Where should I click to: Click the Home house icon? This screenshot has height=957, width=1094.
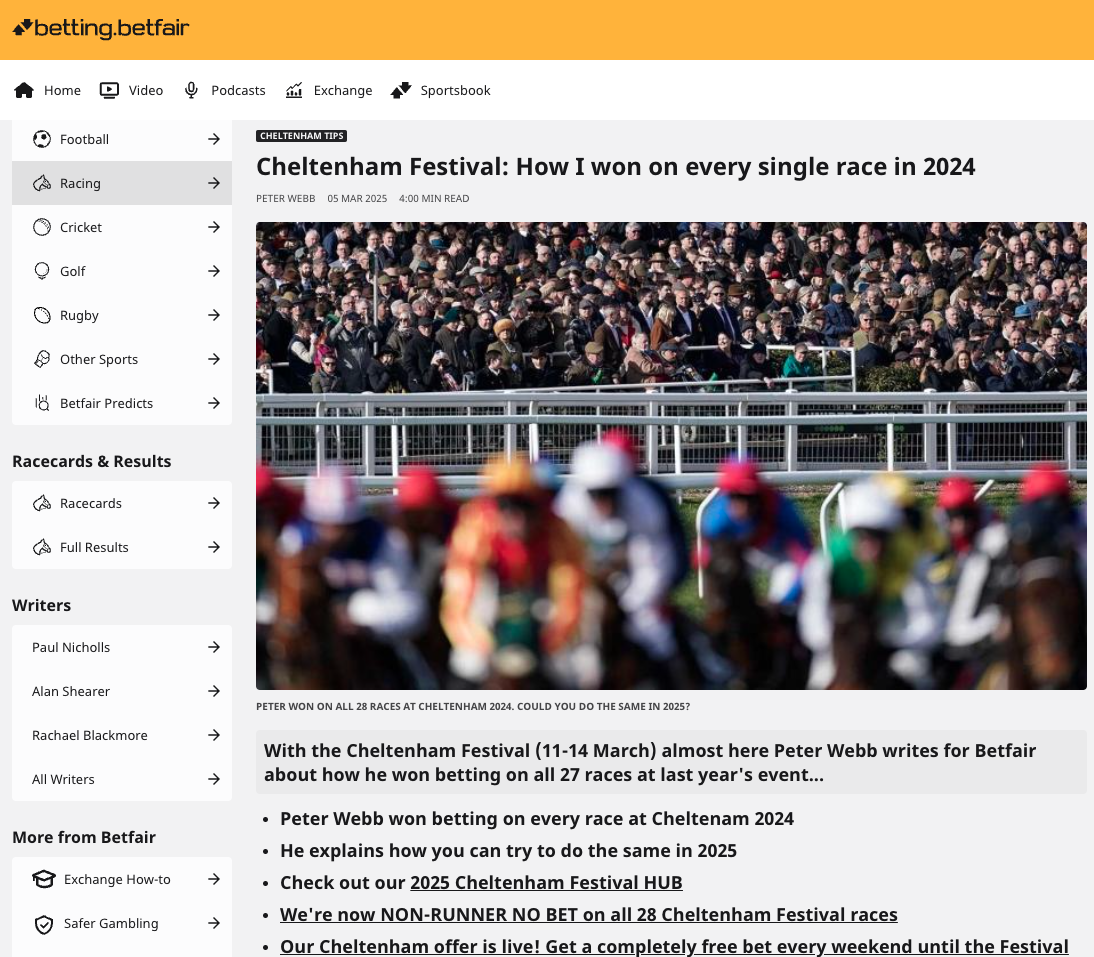(24, 90)
